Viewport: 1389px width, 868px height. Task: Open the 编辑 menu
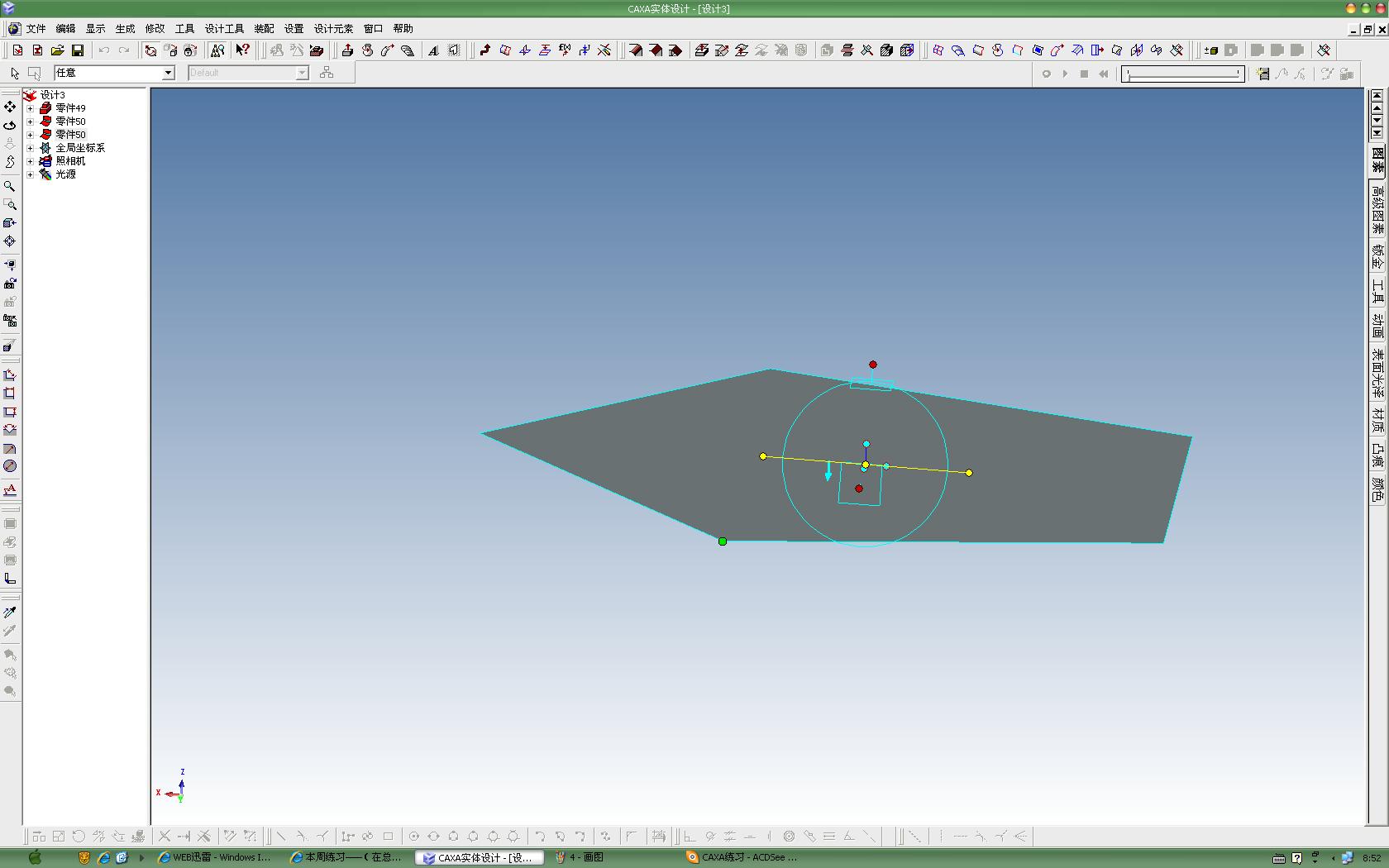[x=65, y=28]
